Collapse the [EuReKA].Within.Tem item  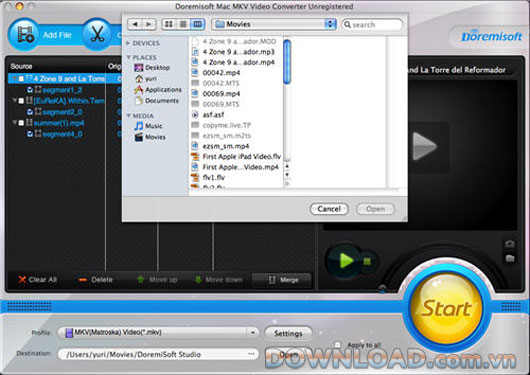(x=15, y=100)
